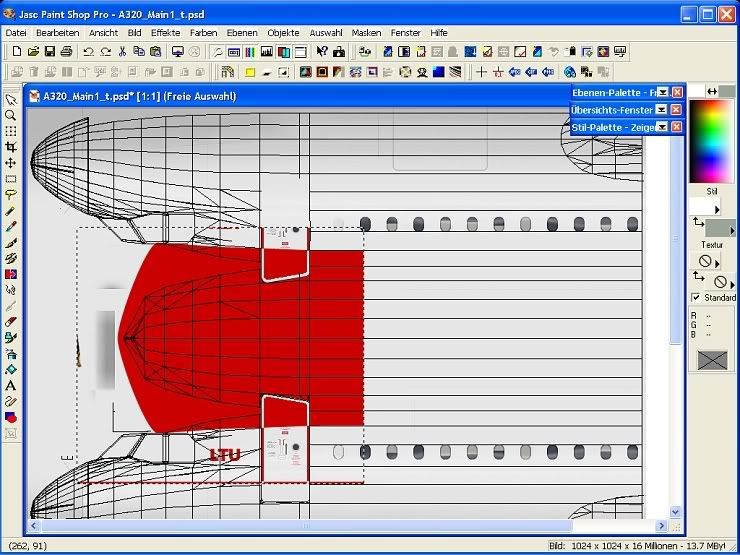Image resolution: width=740 pixels, height=555 pixels.
Task: Open the Ebenen menu
Action: [x=241, y=32]
